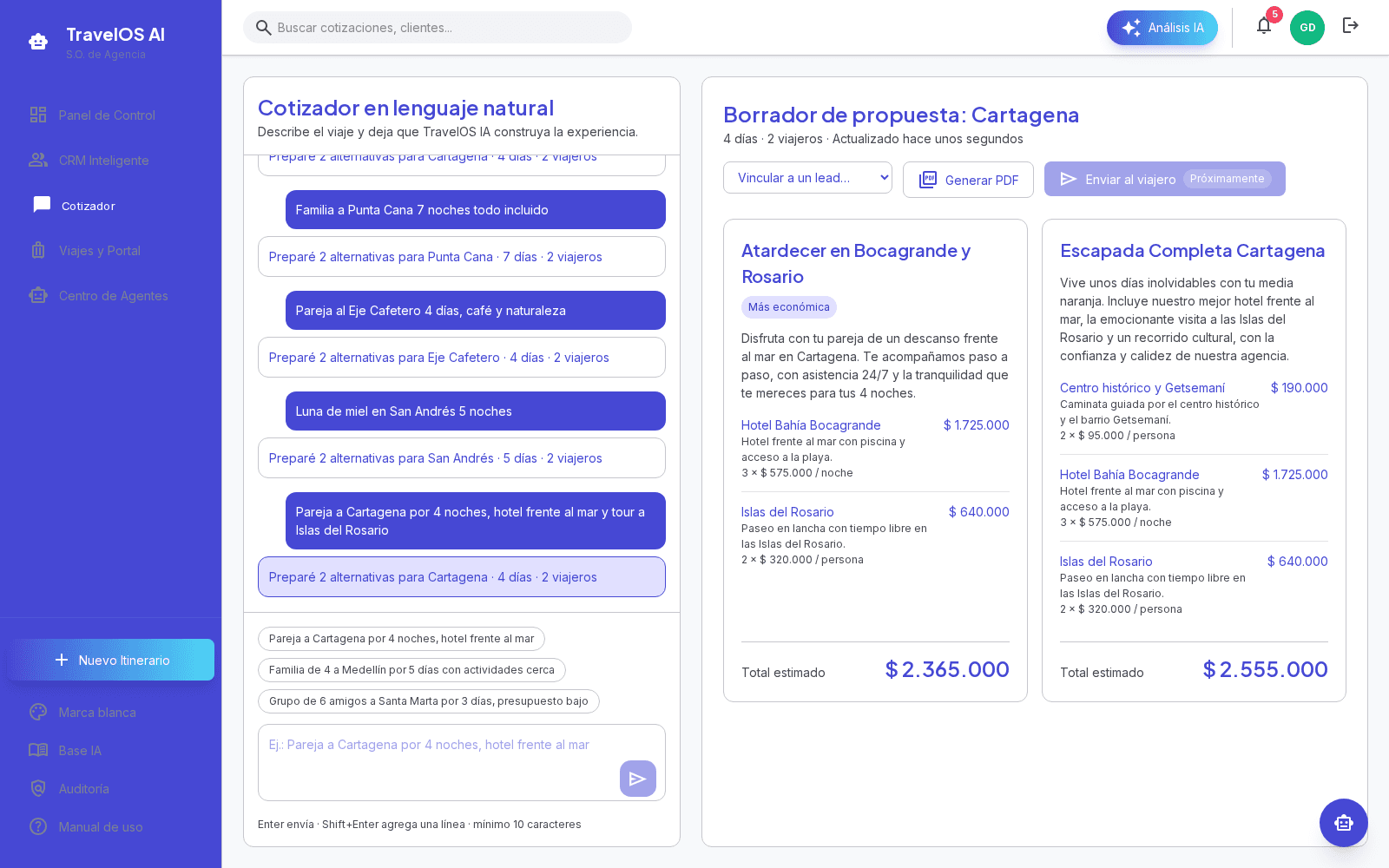Expand Vincular a un lead dropdown
Screen dimensions: 1389x868
807,178
